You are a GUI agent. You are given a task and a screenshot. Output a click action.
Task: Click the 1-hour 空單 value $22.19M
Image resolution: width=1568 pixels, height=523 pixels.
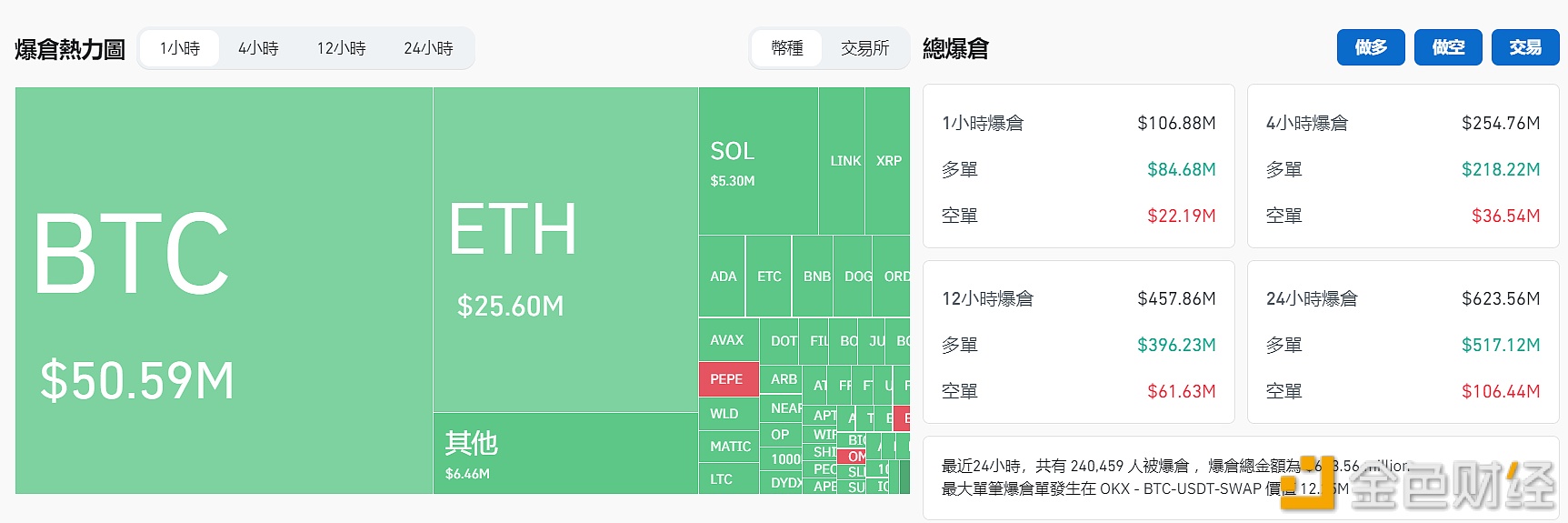[x=1181, y=216]
